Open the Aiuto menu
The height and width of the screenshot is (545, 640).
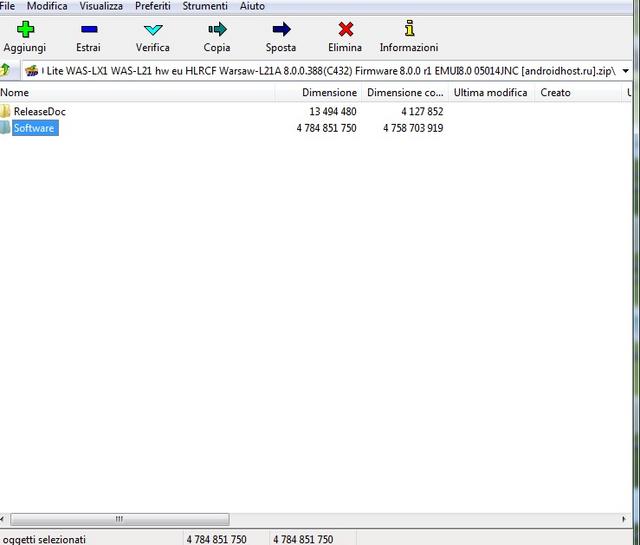click(x=252, y=6)
